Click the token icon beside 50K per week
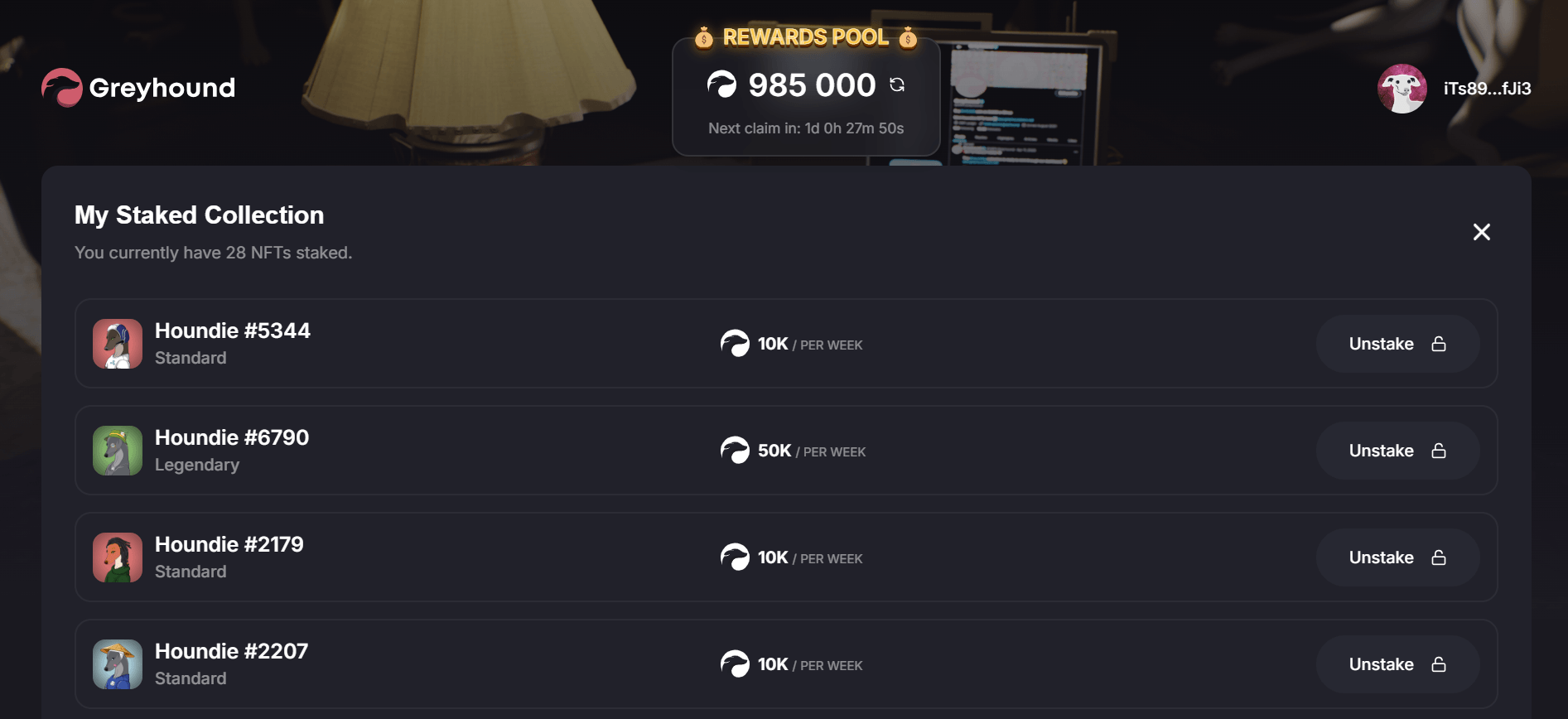This screenshot has width=1568, height=719. pos(735,451)
